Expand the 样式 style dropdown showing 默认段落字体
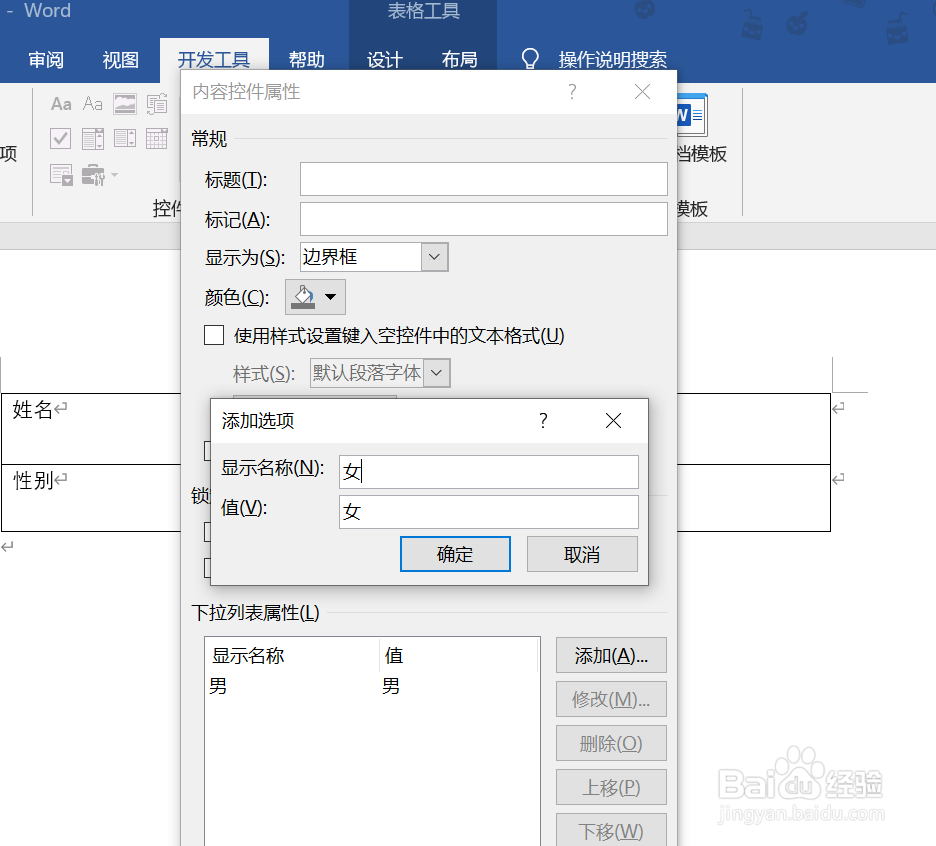936x846 pixels. 434,371
